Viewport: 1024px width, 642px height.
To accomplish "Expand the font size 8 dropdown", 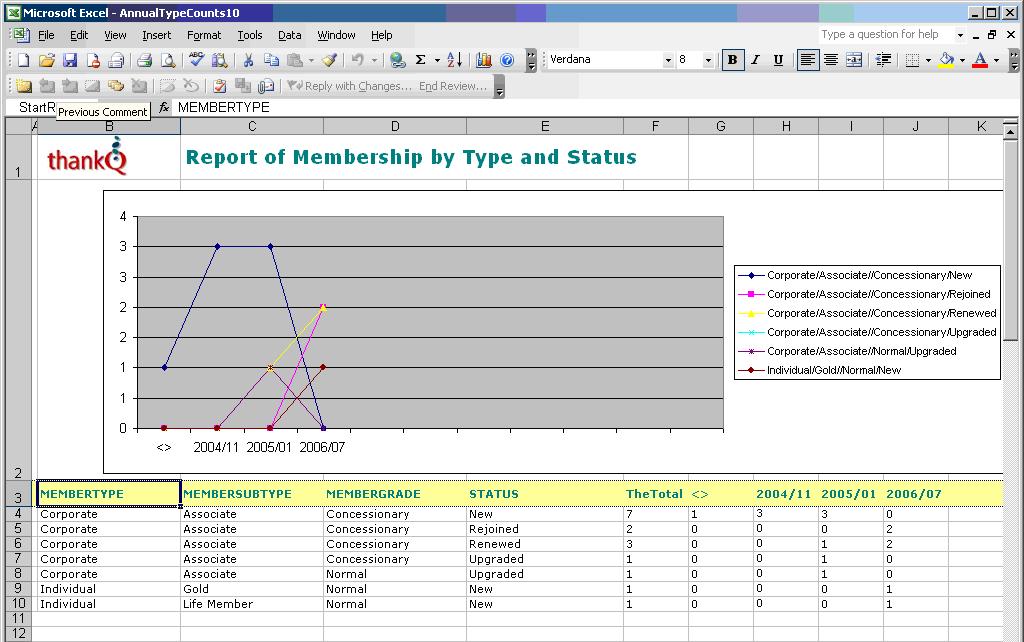I will (708, 60).
